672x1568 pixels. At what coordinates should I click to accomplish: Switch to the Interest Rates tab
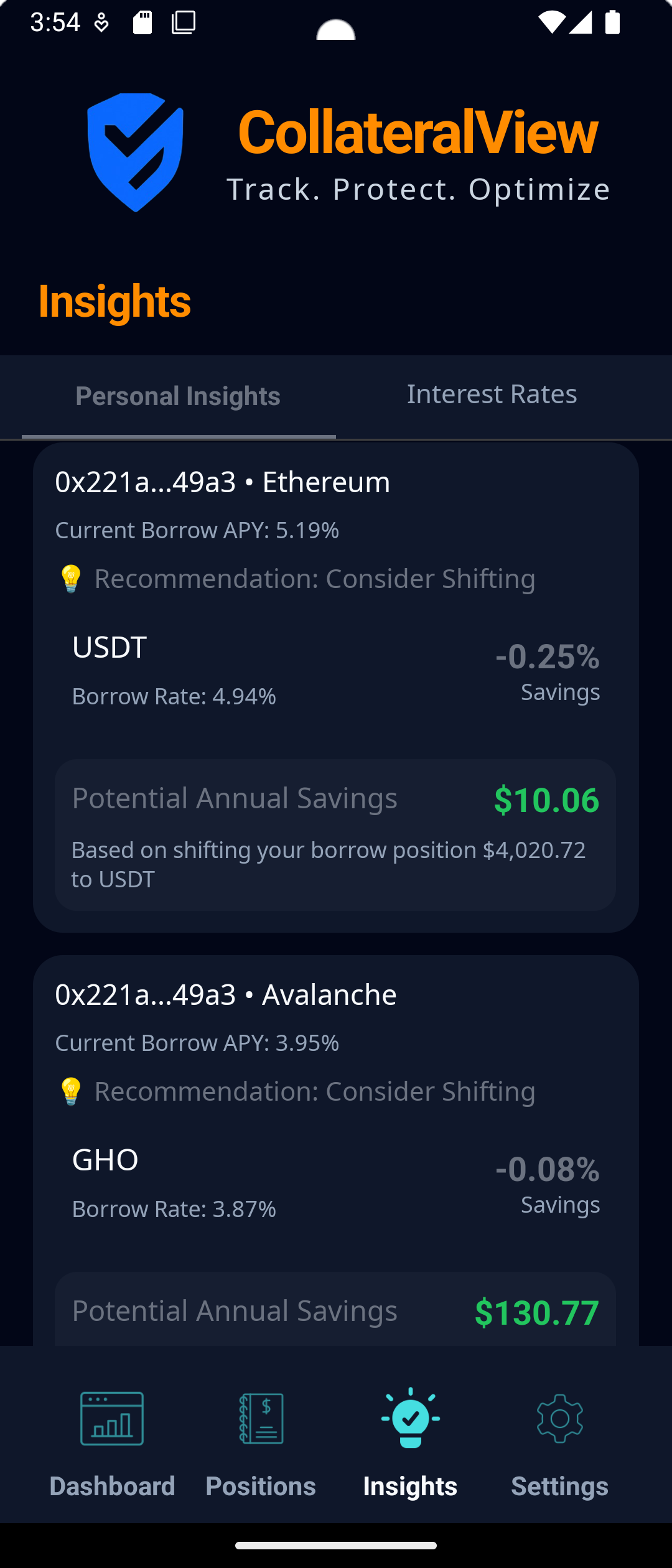coord(492,394)
